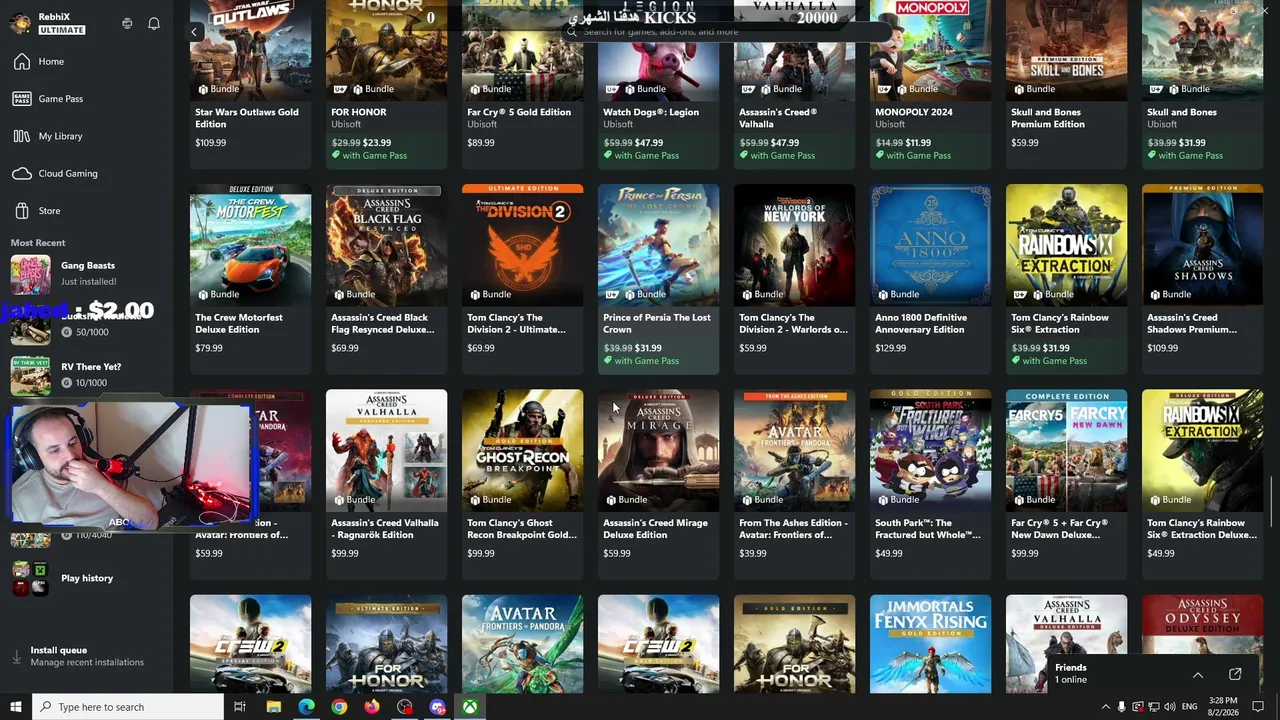Open the Install queue
The image size is (1280, 720).
(87, 656)
